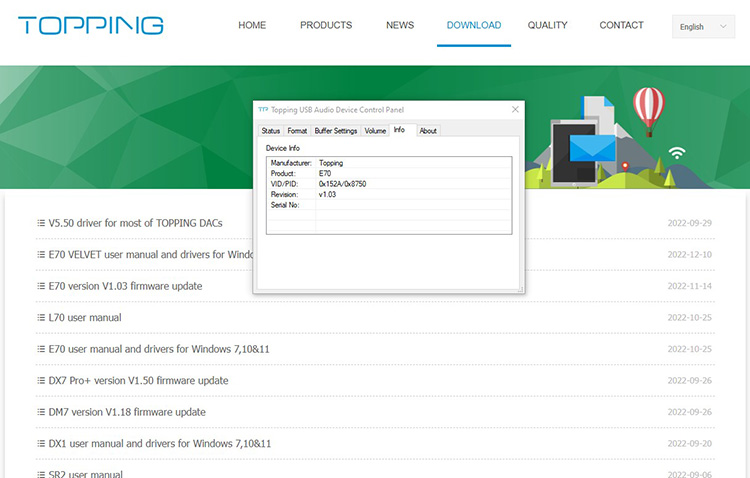Image resolution: width=750 pixels, height=478 pixels.
Task: Select the DOWNLOAD nav item
Action: pos(474,25)
